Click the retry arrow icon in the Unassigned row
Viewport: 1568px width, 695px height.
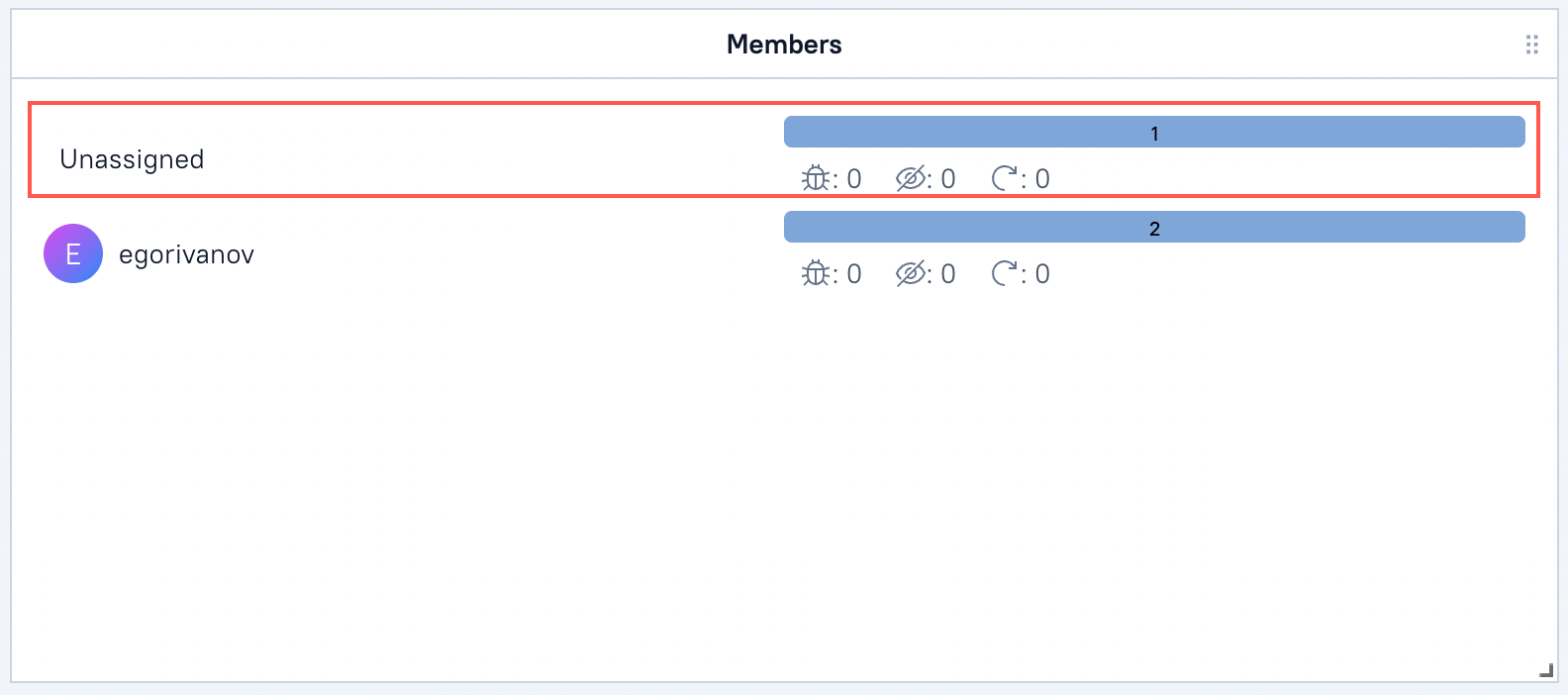[1005, 178]
